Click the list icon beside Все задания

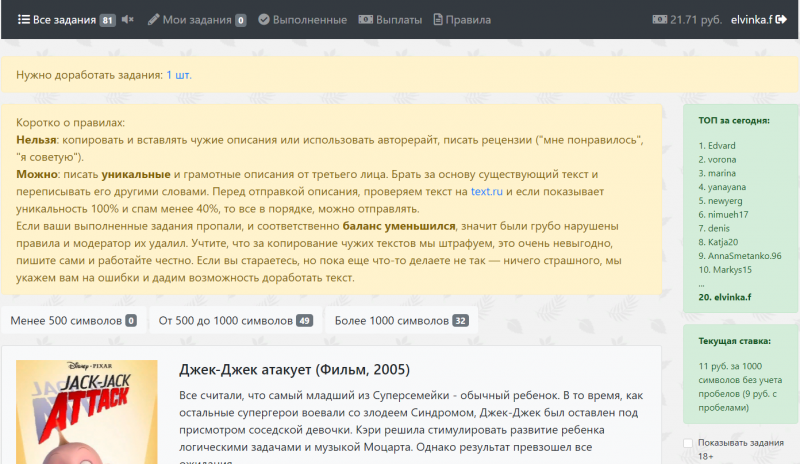pos(23,19)
